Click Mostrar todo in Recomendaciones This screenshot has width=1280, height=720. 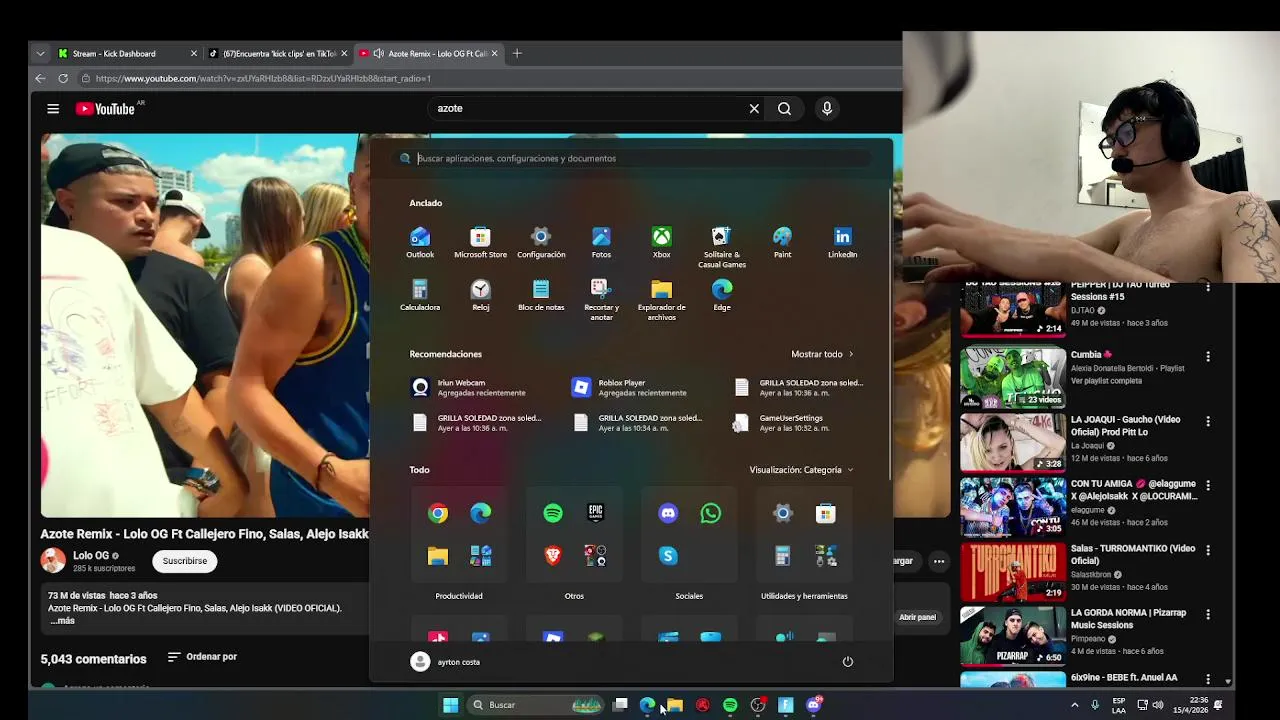click(822, 354)
